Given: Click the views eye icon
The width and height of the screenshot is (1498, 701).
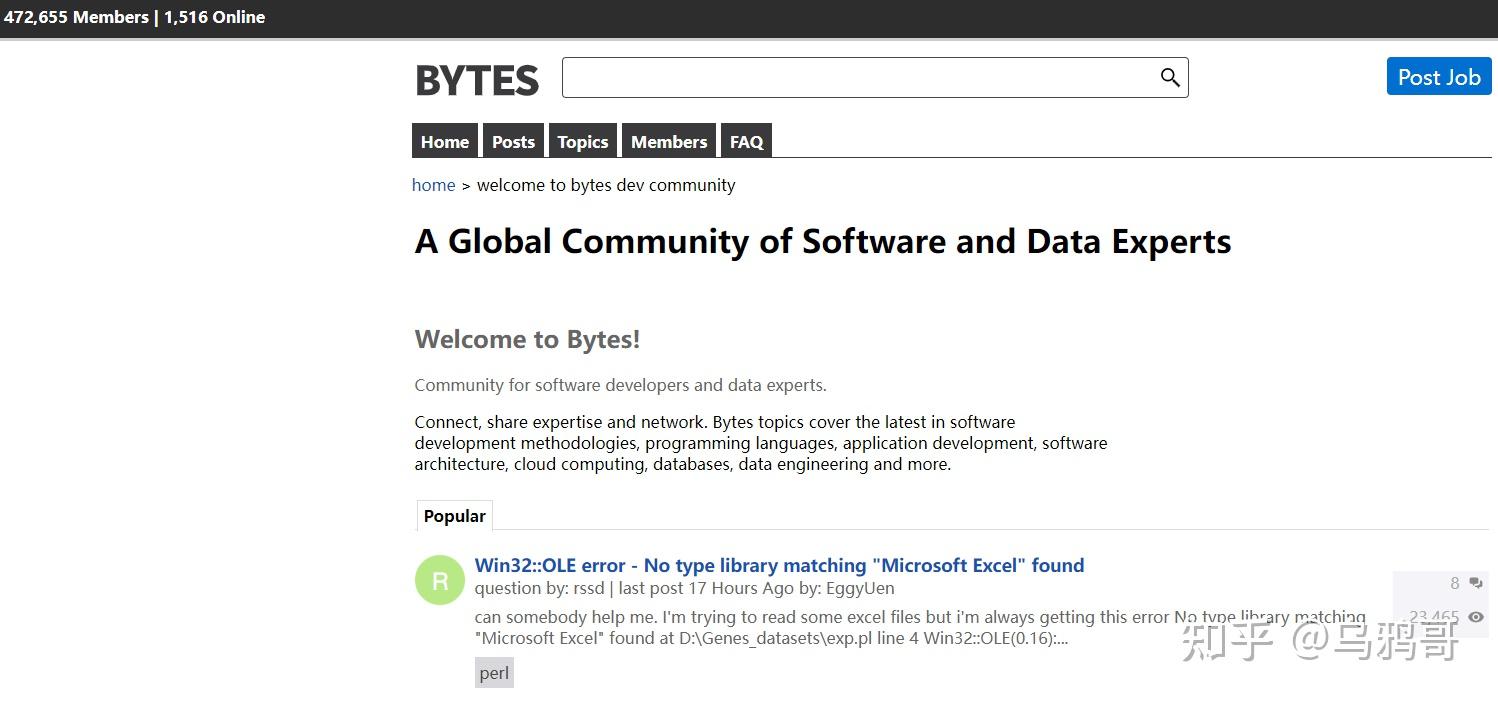Looking at the screenshot, I should click(x=1475, y=617).
